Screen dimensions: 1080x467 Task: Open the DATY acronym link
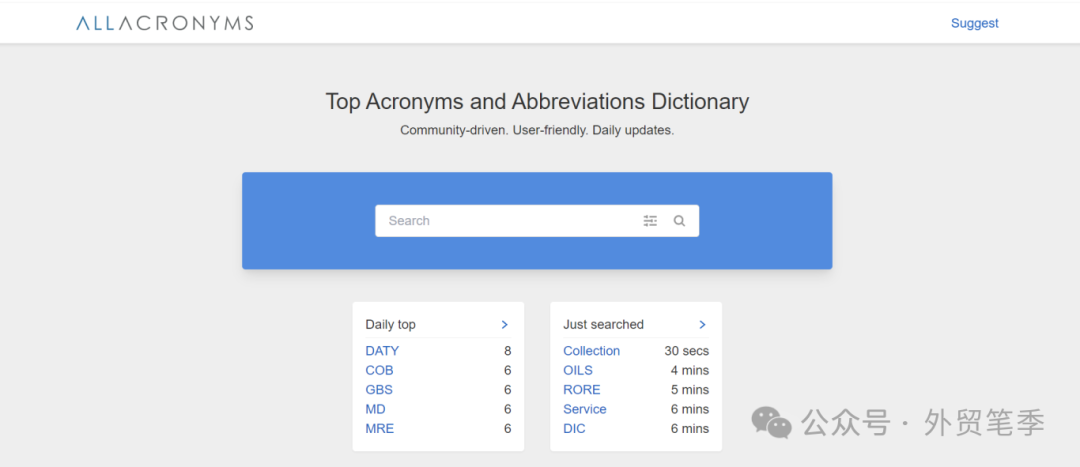tap(382, 351)
